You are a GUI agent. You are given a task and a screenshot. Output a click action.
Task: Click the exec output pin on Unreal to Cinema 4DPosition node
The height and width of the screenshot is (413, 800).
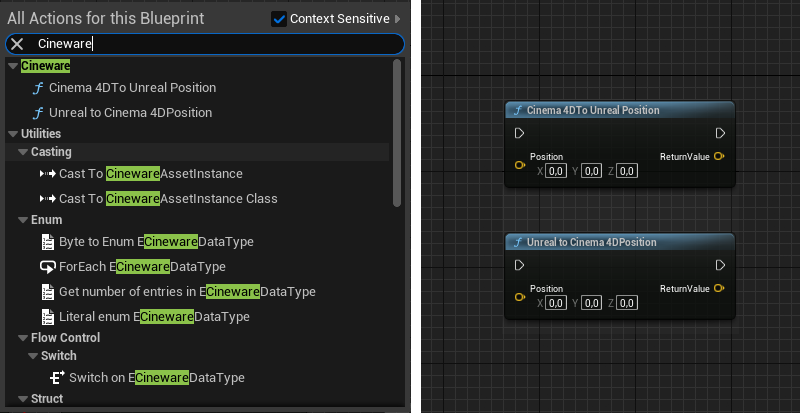point(720,265)
